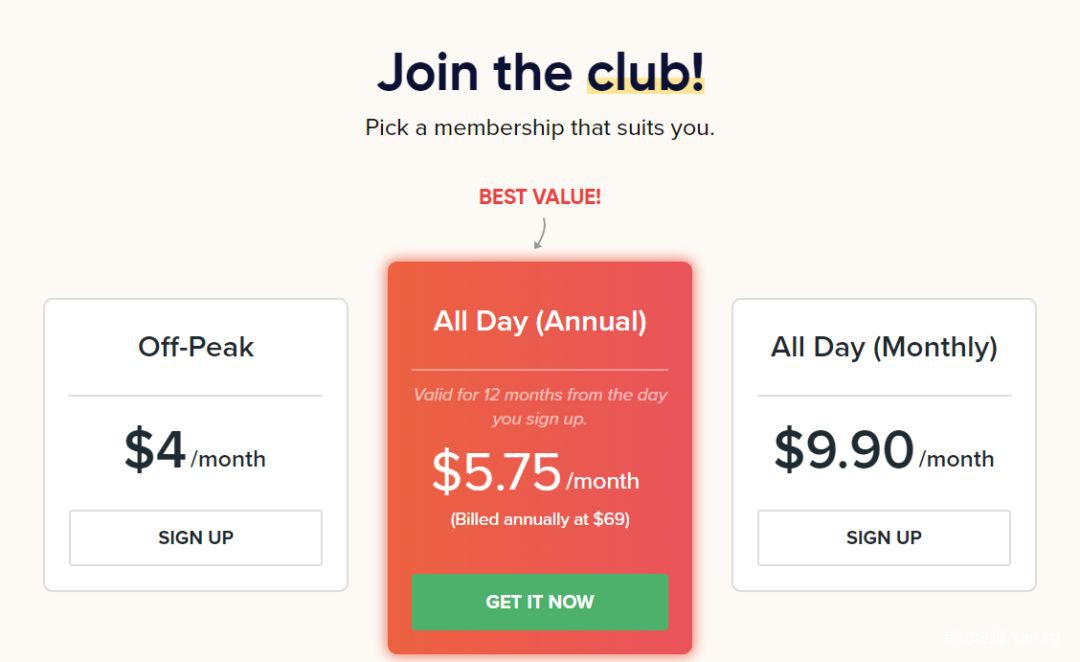
Task: Click SIGN UP under All Day (Monthly)
Action: point(884,538)
